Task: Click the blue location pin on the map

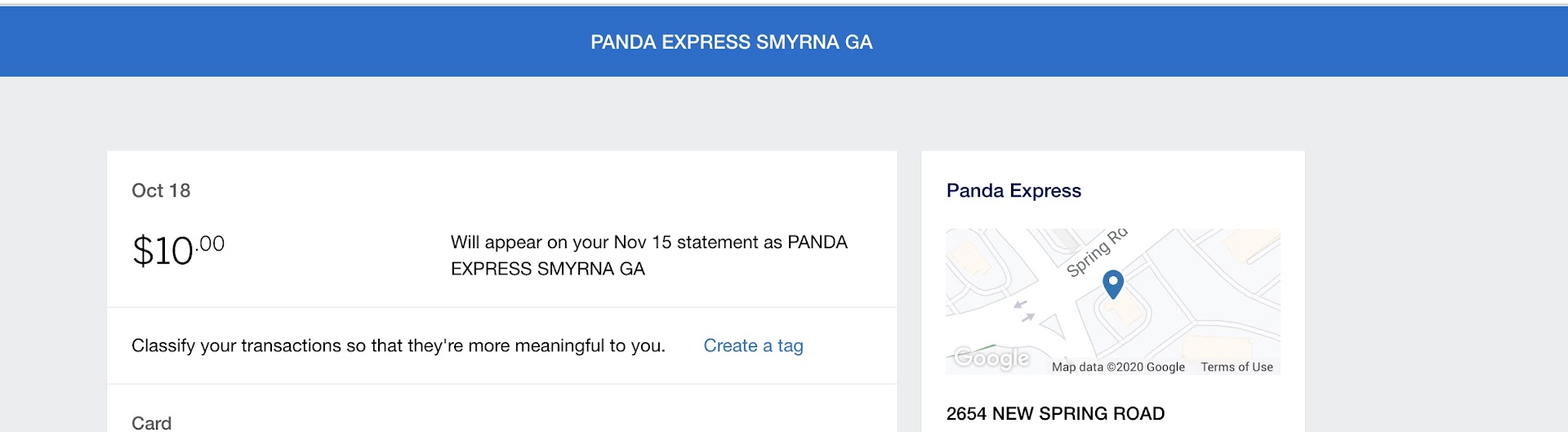Action: pyautogui.click(x=1113, y=283)
